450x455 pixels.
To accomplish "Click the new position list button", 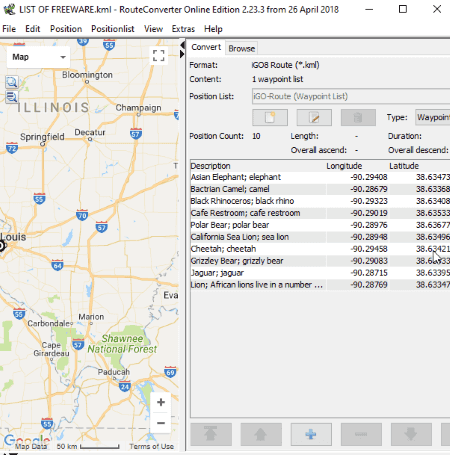I will pos(270,117).
